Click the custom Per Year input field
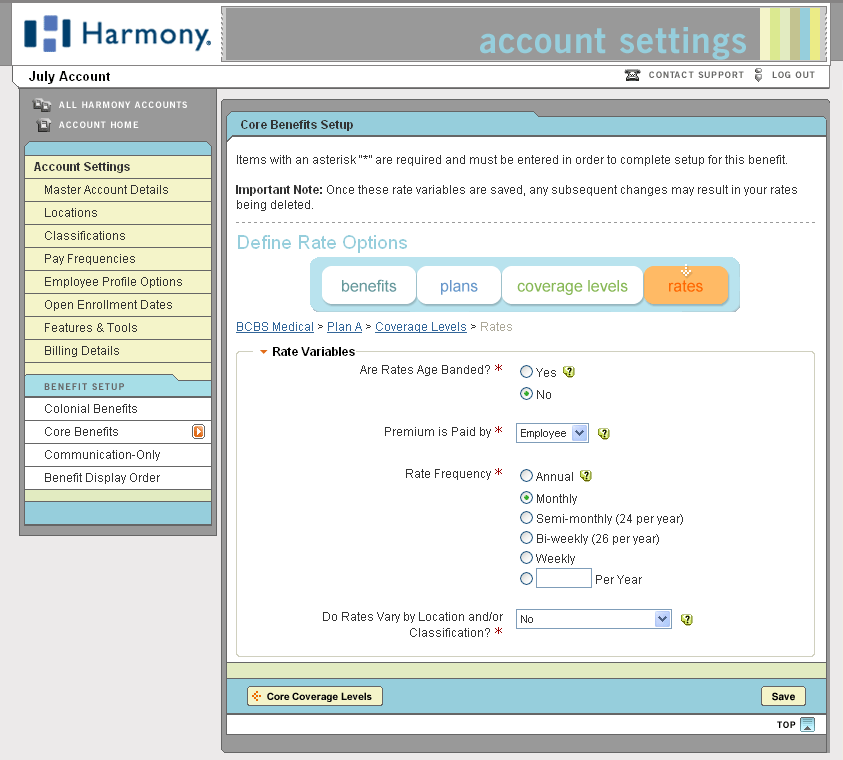 point(563,578)
